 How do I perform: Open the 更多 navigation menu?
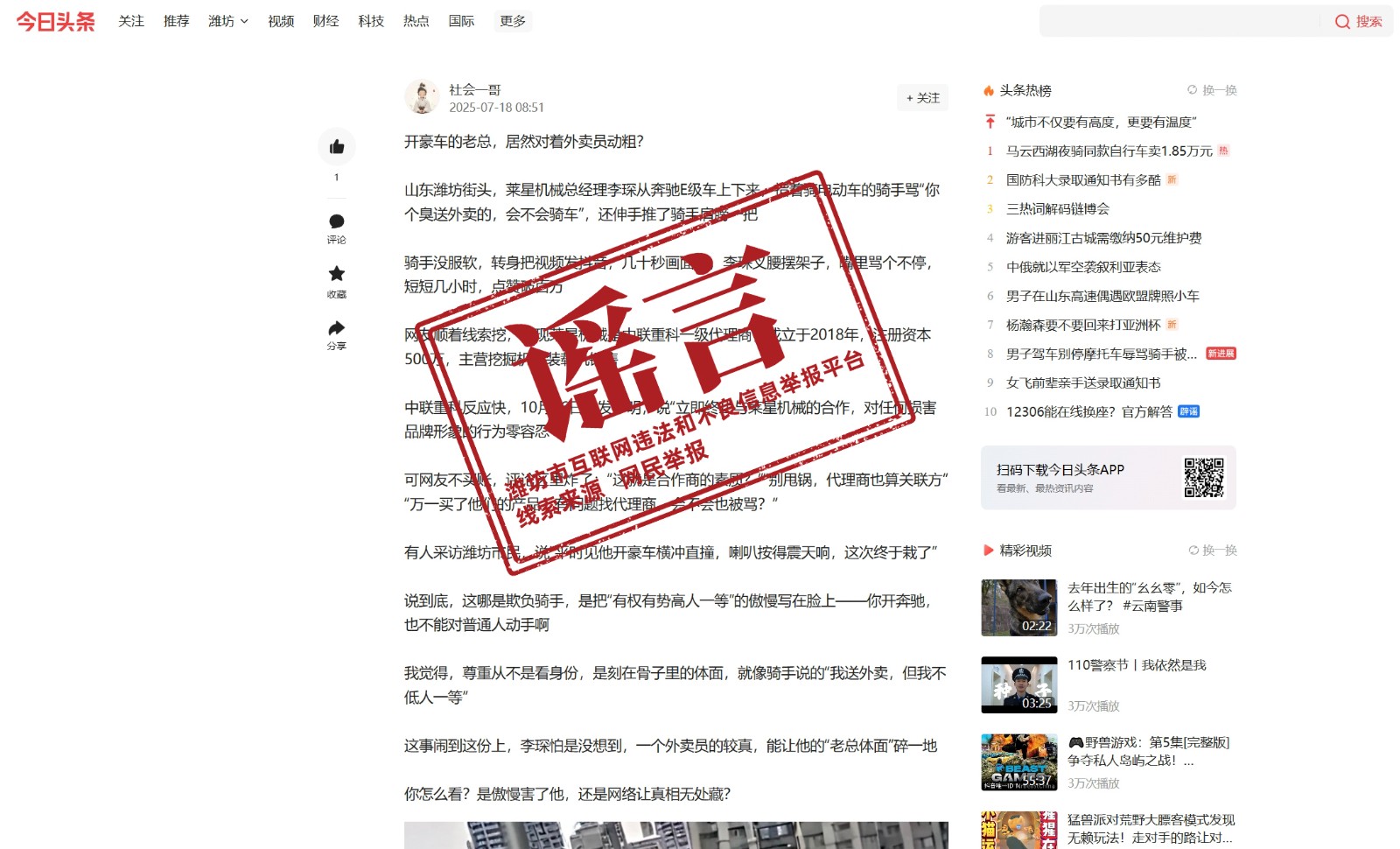(x=513, y=21)
